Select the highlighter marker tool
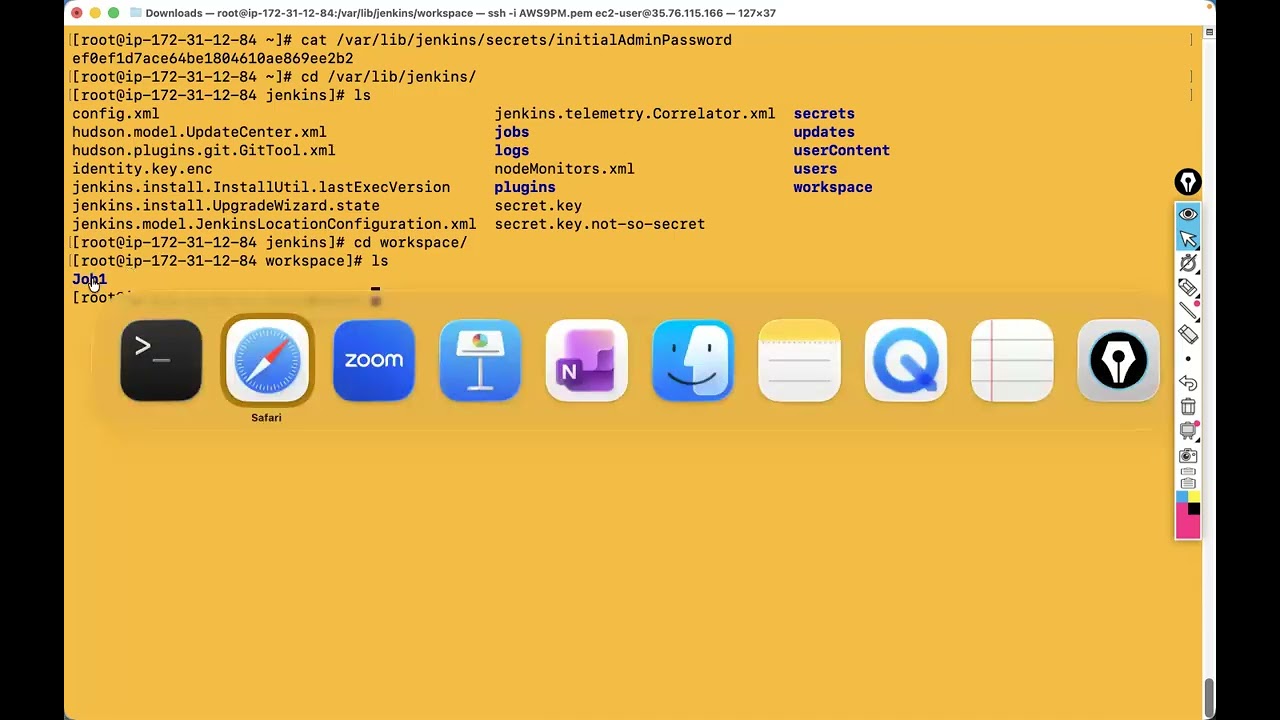1280x720 pixels. [1188, 287]
